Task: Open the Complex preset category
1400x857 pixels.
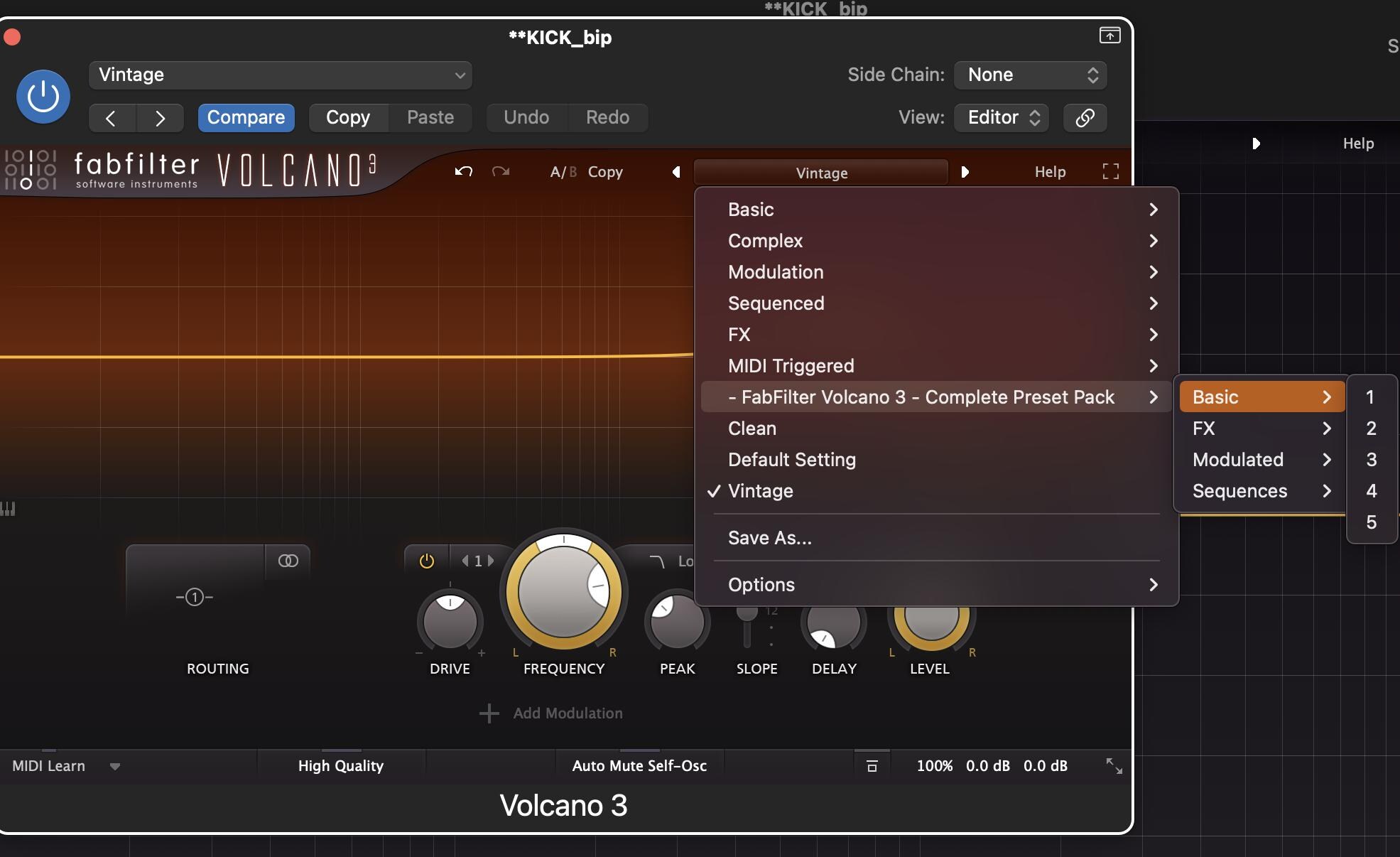Action: point(936,241)
